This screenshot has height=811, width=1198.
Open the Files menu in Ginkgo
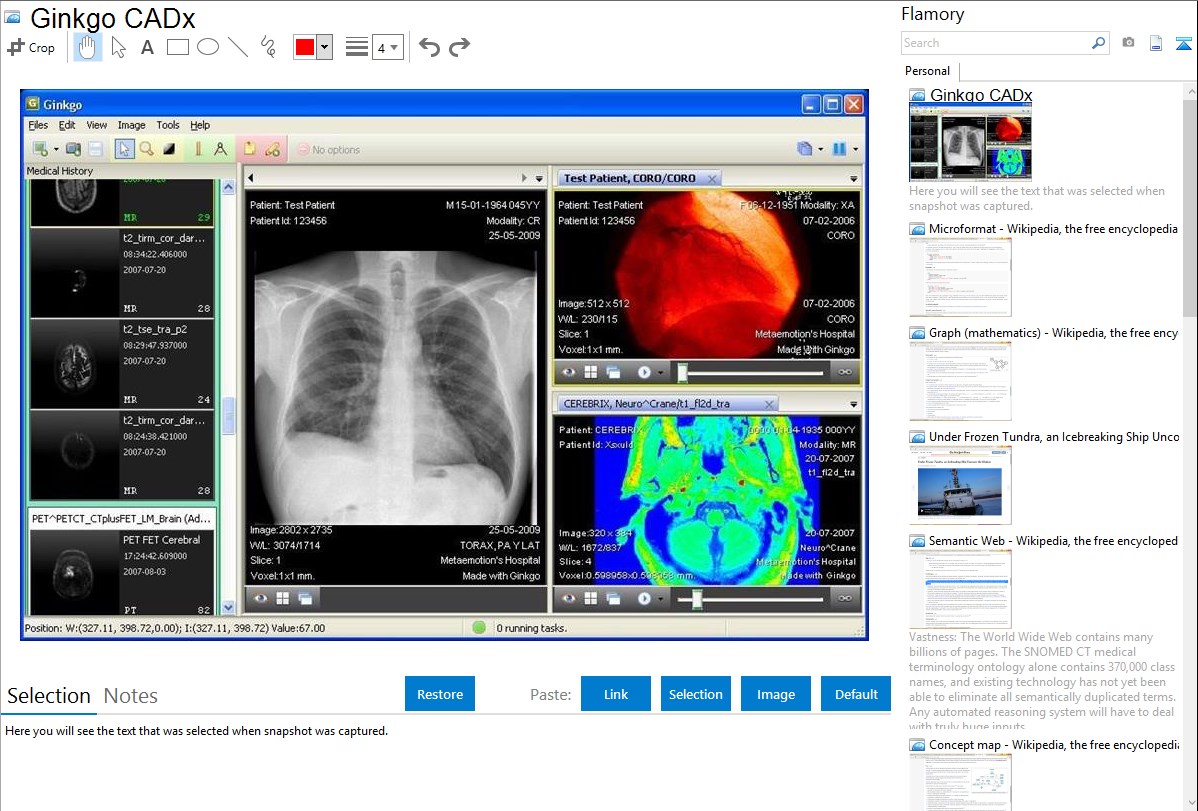point(38,125)
